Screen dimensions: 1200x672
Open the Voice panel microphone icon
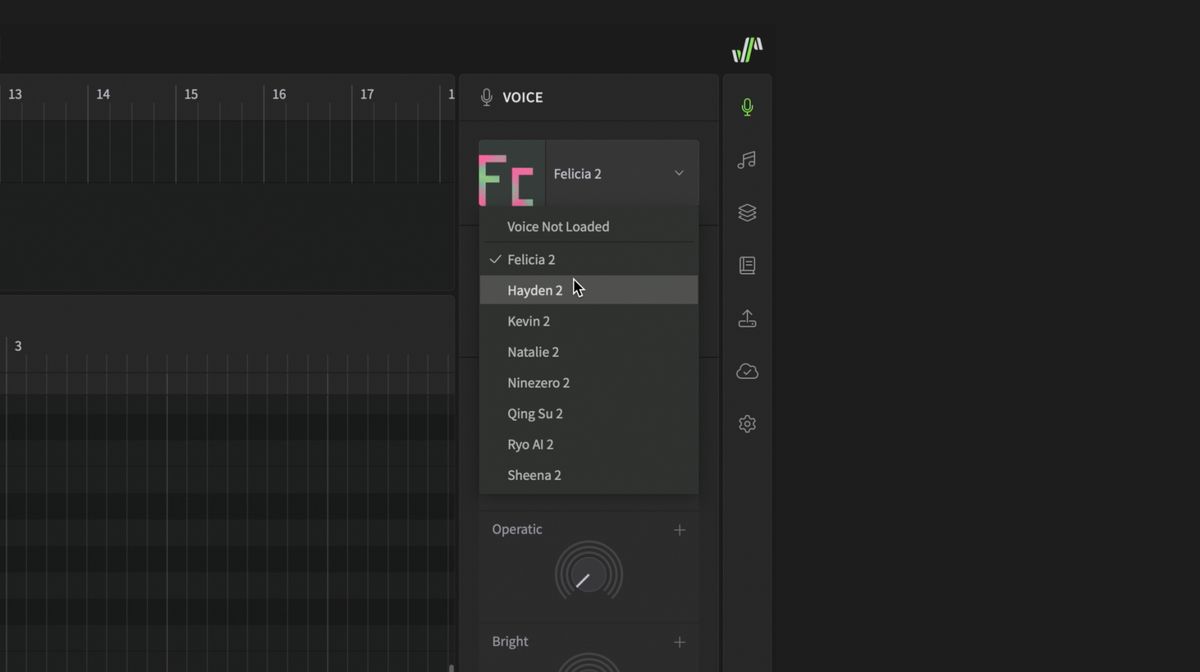pos(746,107)
